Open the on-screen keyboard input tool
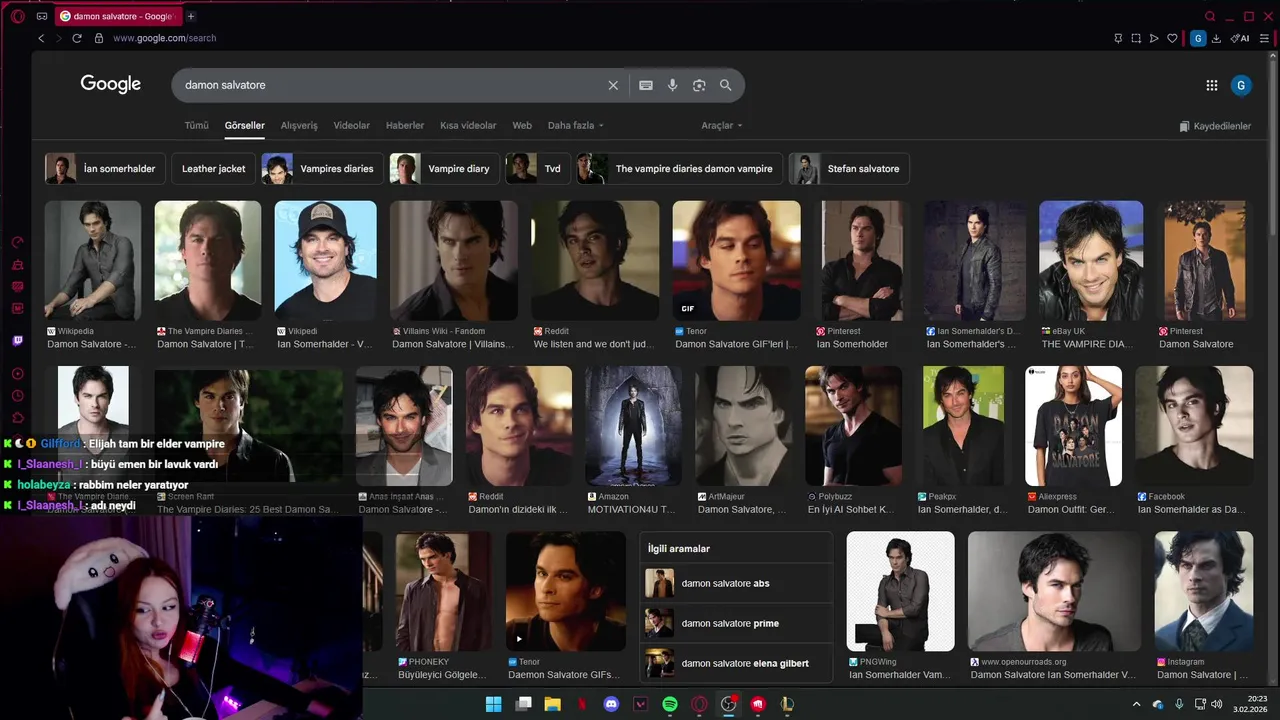Viewport: 1280px width, 720px height. (x=646, y=85)
